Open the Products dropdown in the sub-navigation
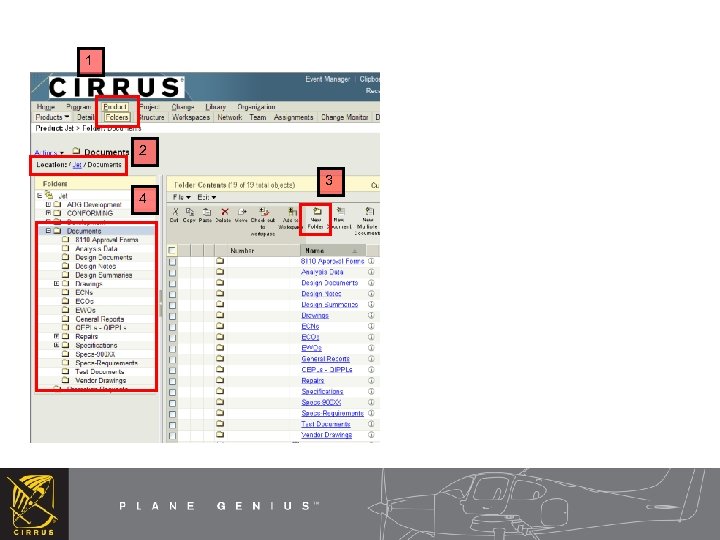This screenshot has height=540, width=720. point(52,117)
